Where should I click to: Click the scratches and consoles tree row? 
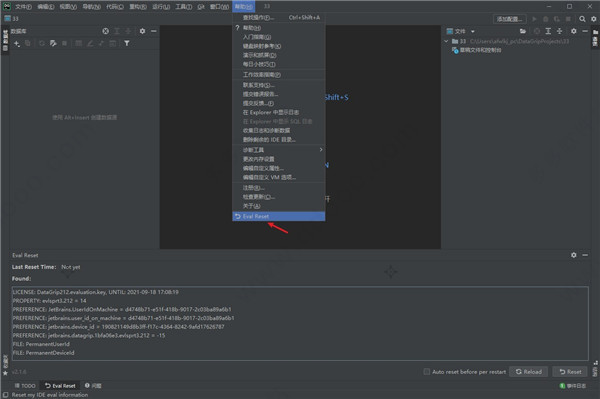click(x=476, y=50)
